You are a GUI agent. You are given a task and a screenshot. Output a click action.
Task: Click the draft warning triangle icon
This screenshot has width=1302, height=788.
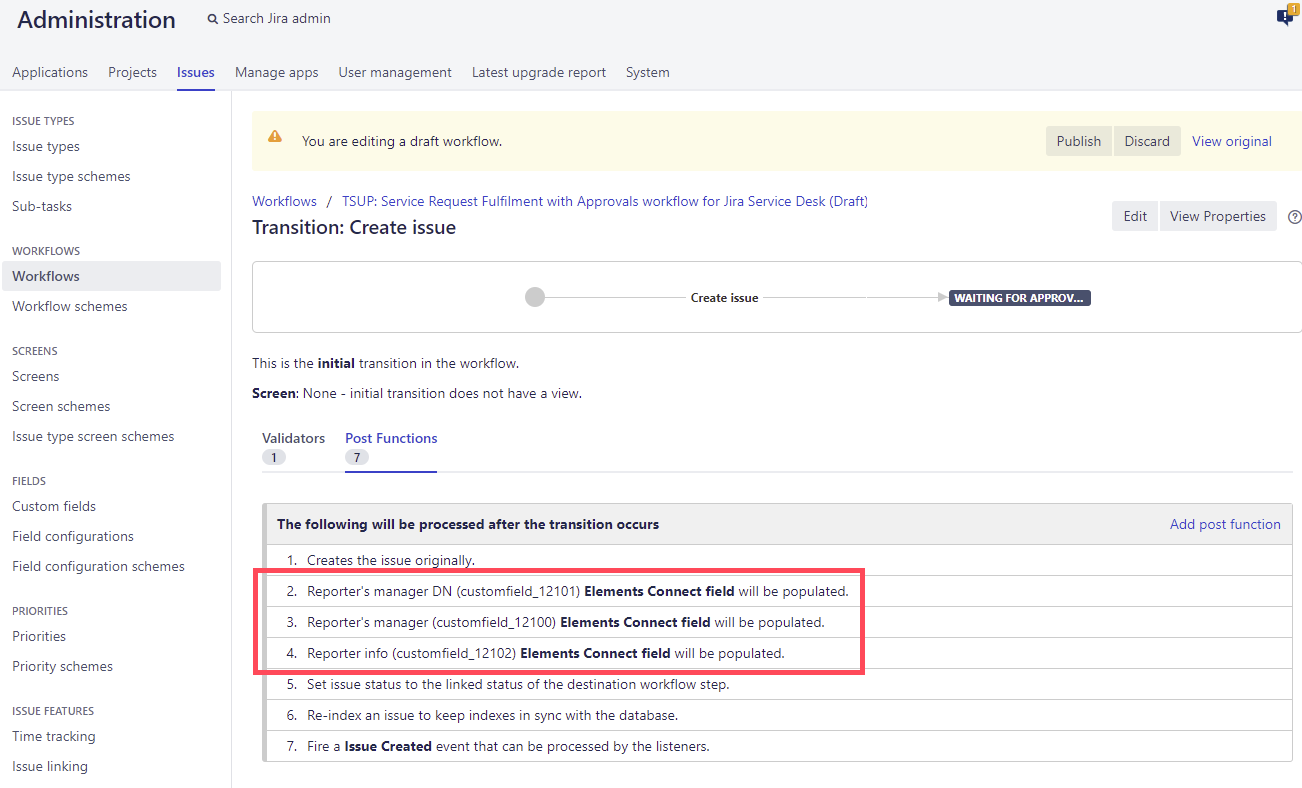point(275,138)
